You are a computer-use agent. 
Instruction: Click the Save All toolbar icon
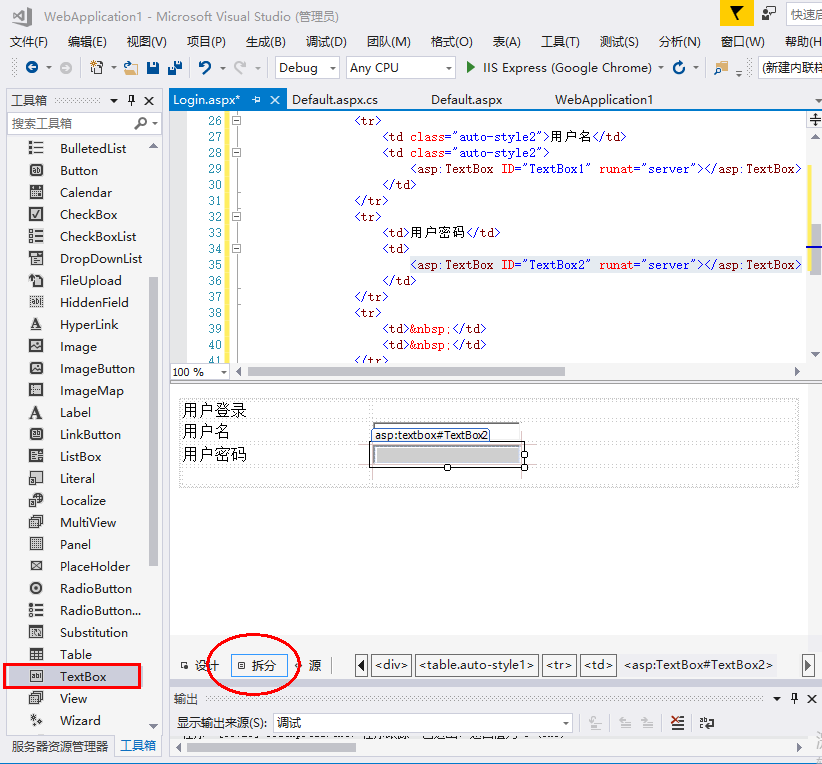174,68
